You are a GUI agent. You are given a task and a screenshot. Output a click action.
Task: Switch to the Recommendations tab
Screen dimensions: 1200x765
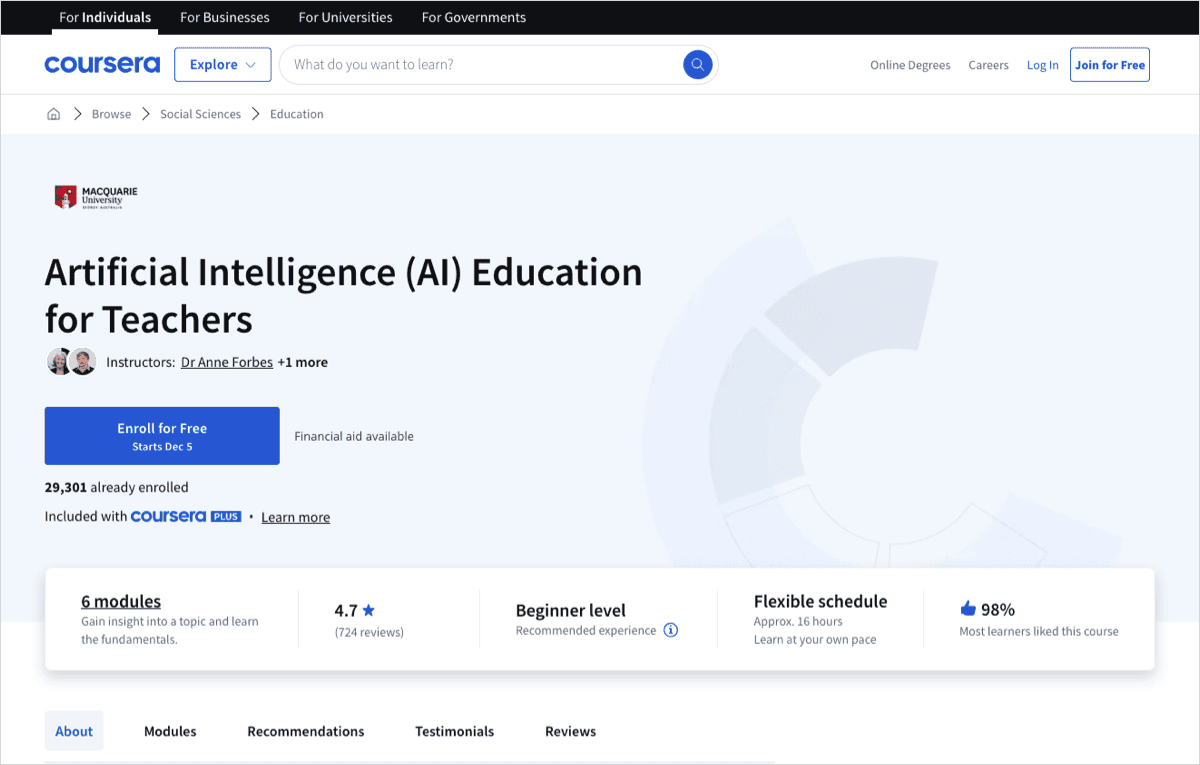(306, 731)
